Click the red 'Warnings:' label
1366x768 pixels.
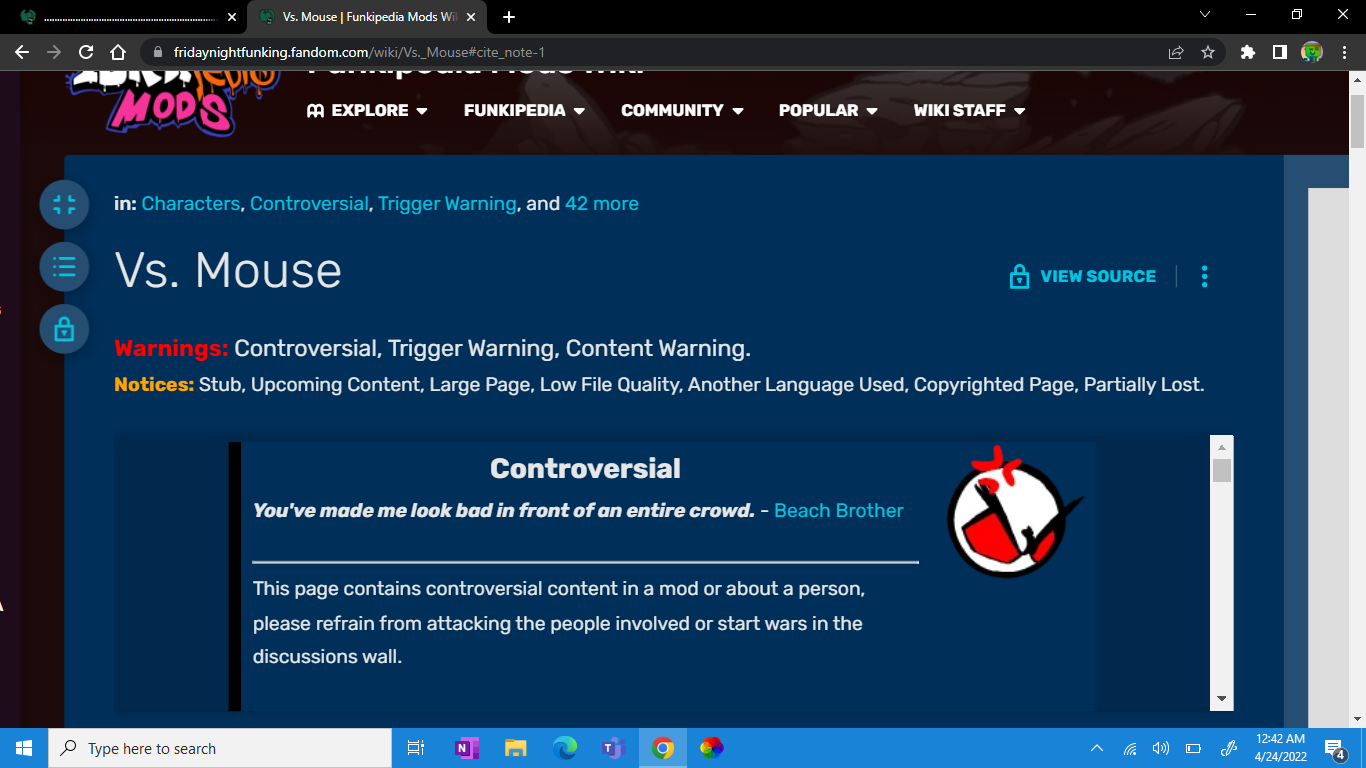coord(171,349)
